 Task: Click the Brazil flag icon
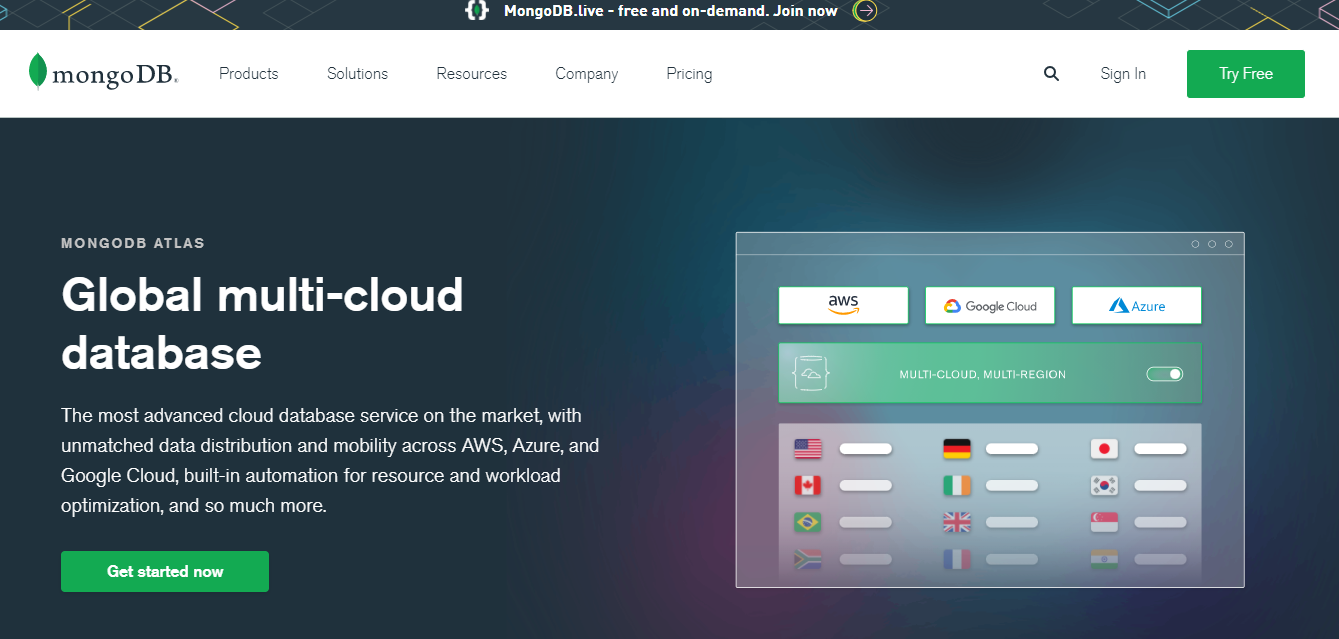click(808, 522)
